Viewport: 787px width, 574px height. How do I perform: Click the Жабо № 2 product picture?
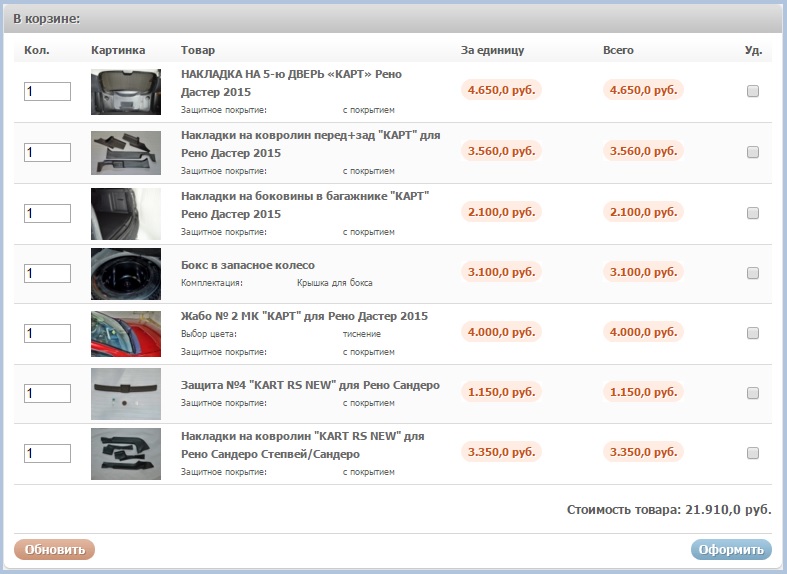tap(125, 333)
